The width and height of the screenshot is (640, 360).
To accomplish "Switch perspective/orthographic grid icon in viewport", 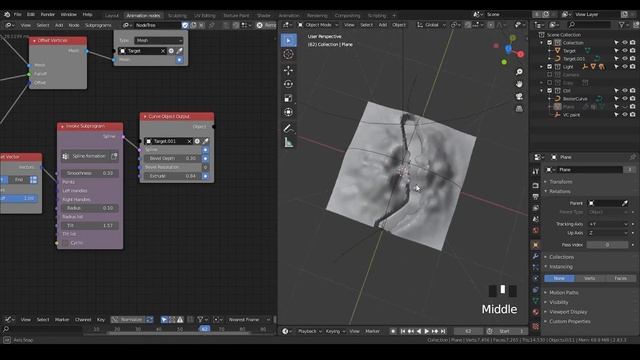I will tap(519, 109).
